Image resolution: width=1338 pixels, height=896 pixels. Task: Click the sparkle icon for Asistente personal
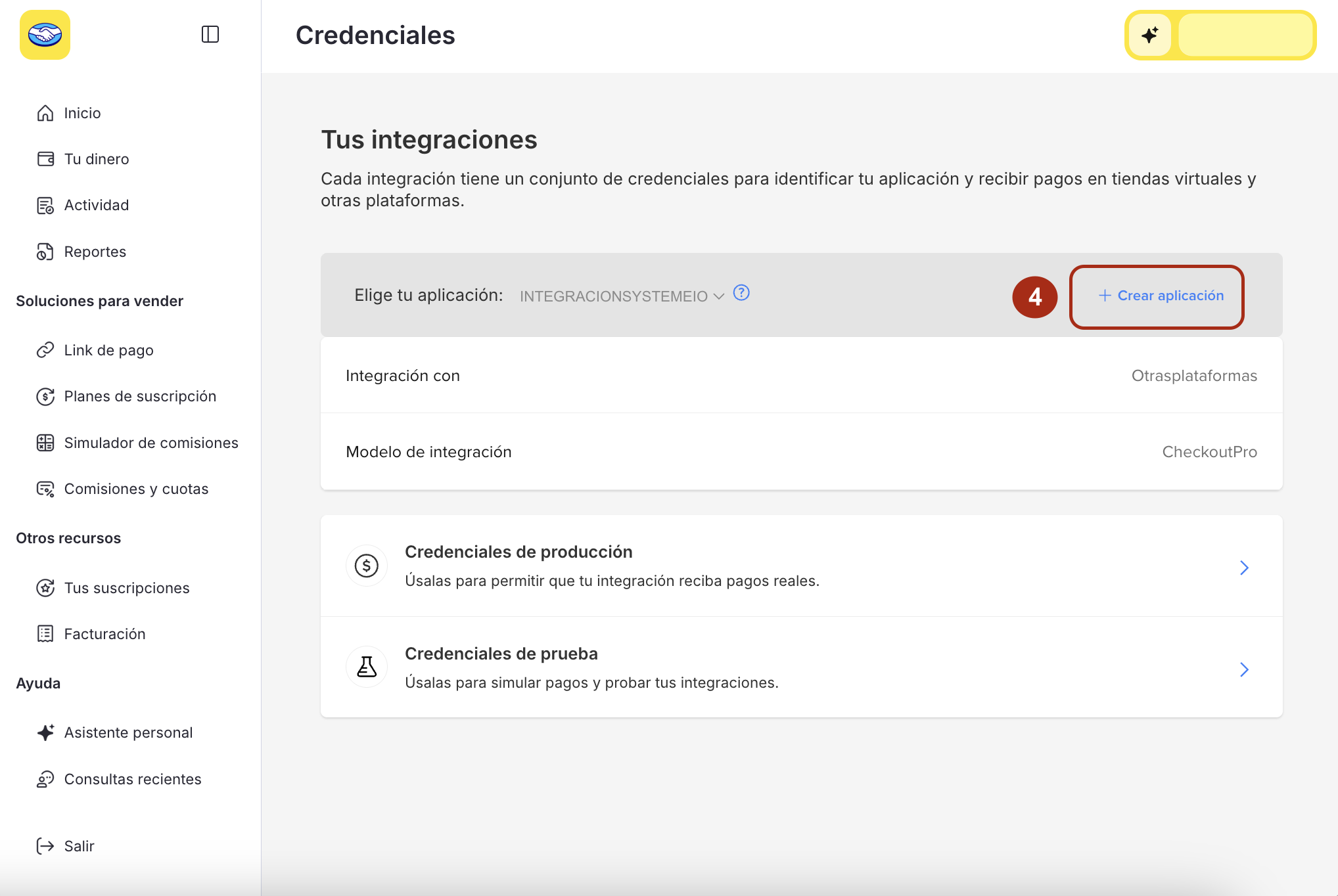point(45,732)
